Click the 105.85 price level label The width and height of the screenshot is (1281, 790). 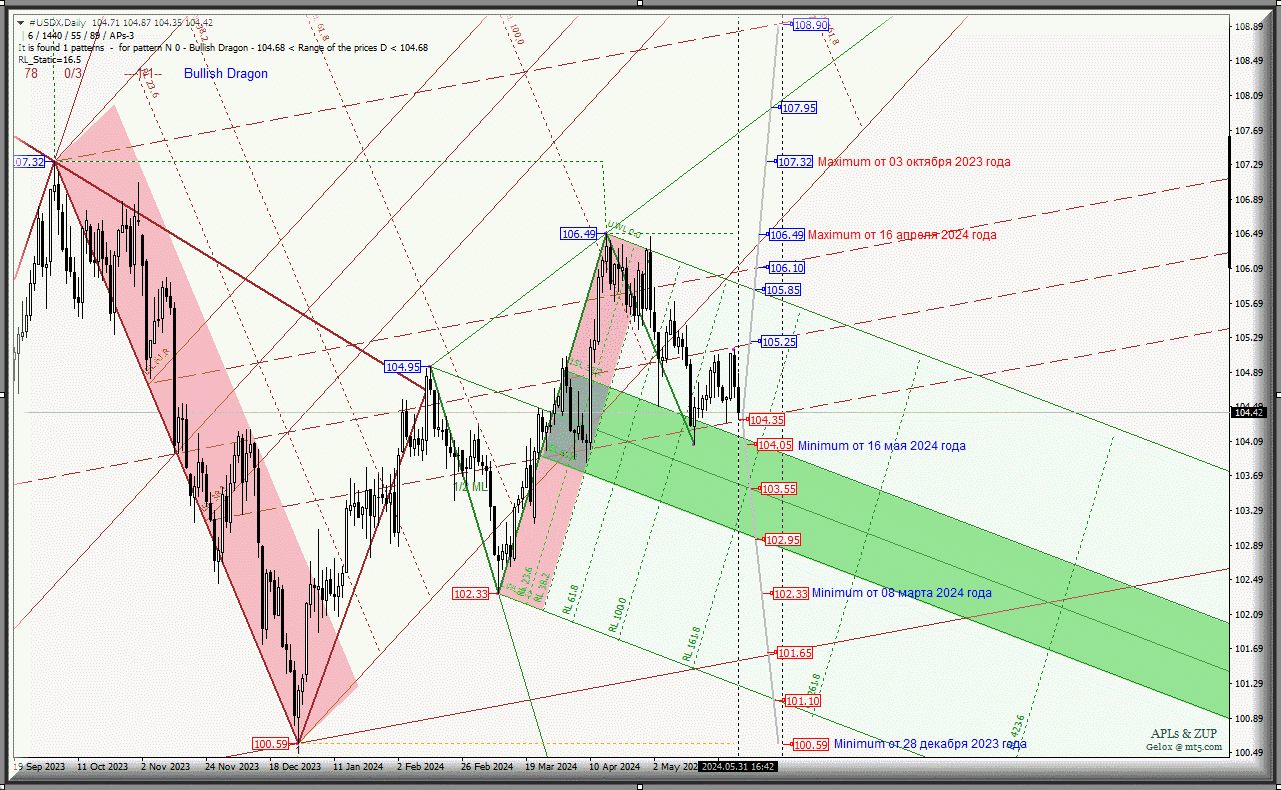click(x=782, y=290)
